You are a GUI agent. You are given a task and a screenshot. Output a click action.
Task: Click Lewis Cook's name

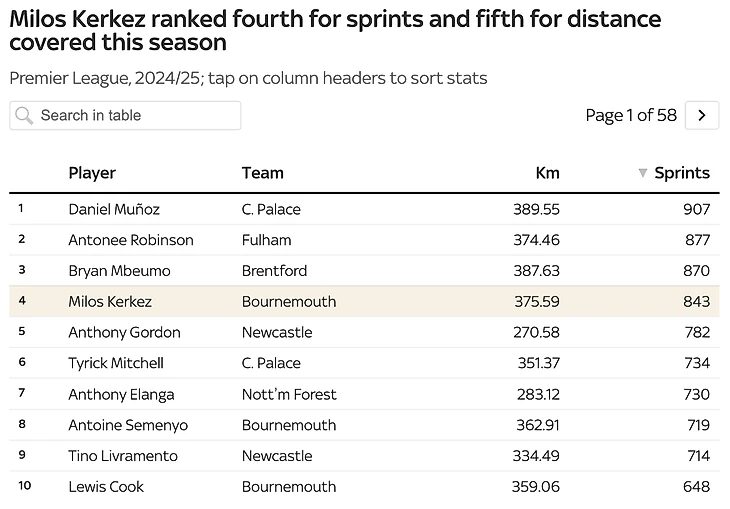coord(106,487)
